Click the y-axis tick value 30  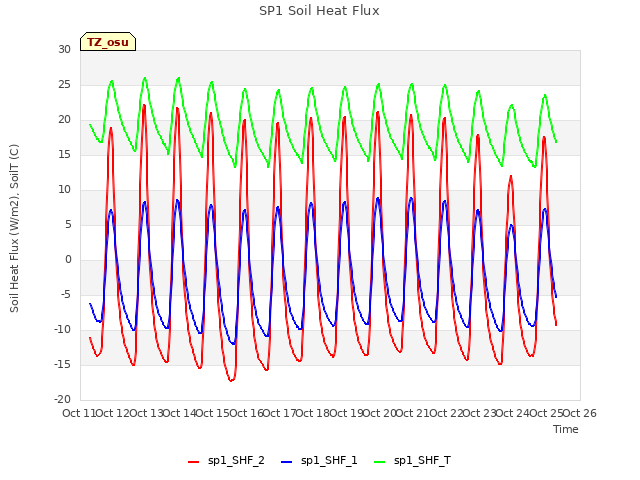64,50
